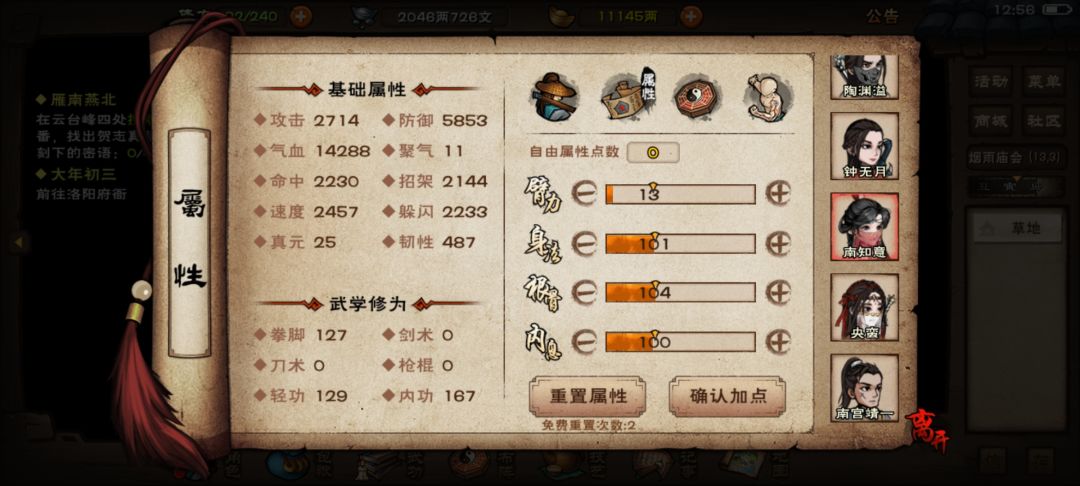
Task: Decrease 身法 with its minus button
Action: 584,244
